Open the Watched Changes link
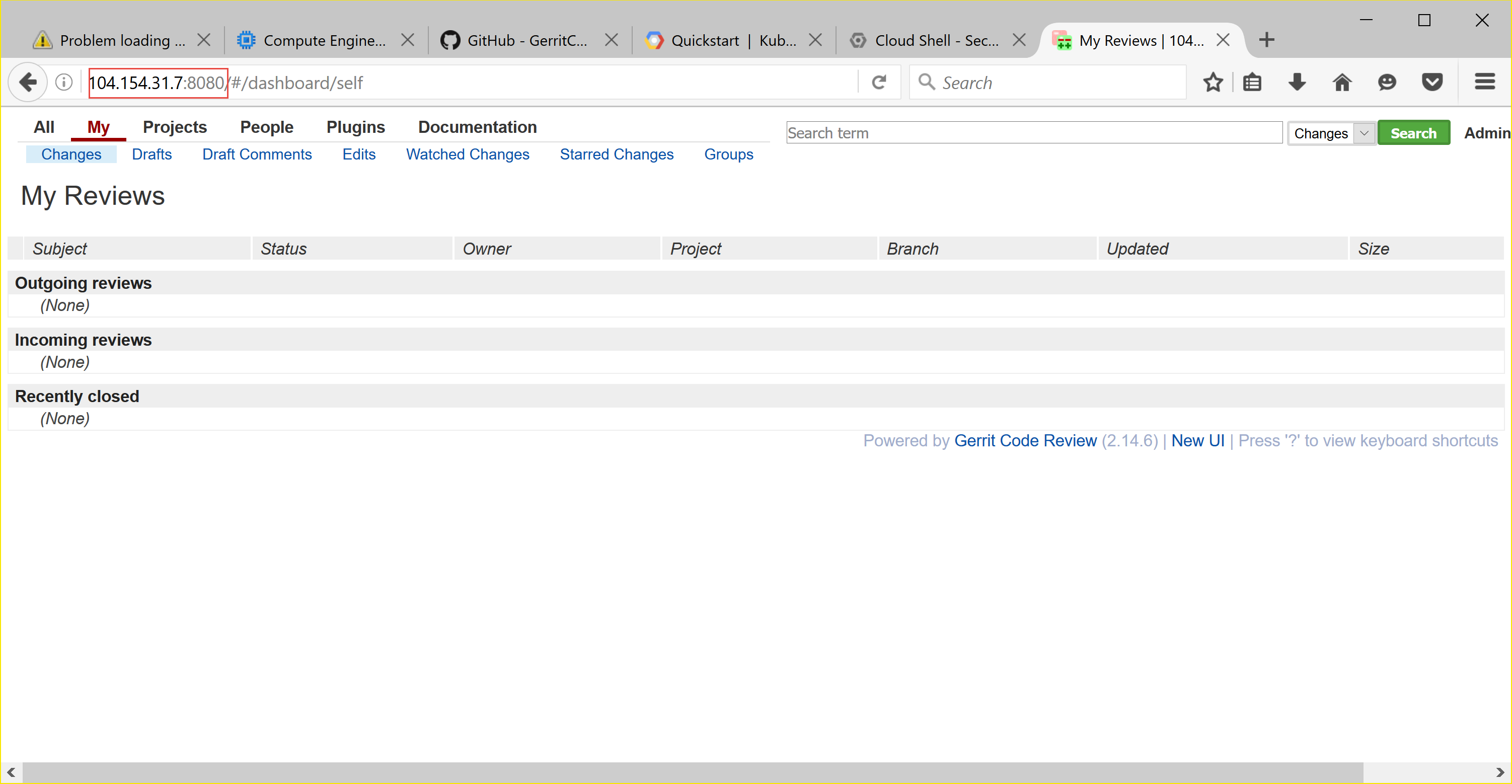The width and height of the screenshot is (1512, 784). 468,154
